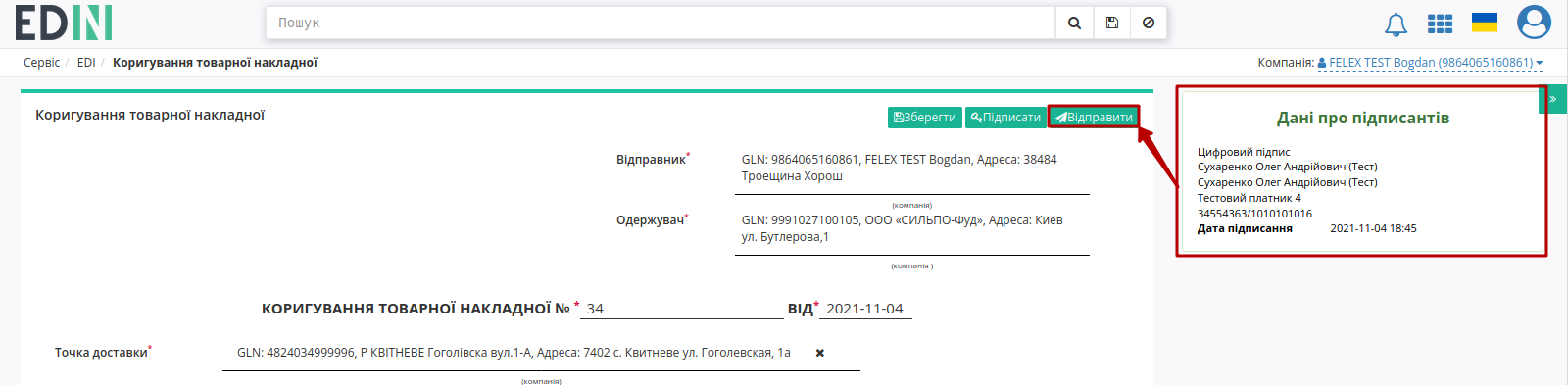The height and width of the screenshot is (385, 1568).
Task: Click the search magnifier icon
Action: [1074, 23]
